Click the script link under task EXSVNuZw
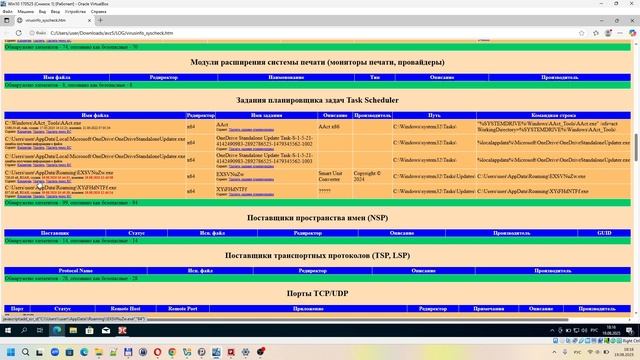 (x=251, y=179)
